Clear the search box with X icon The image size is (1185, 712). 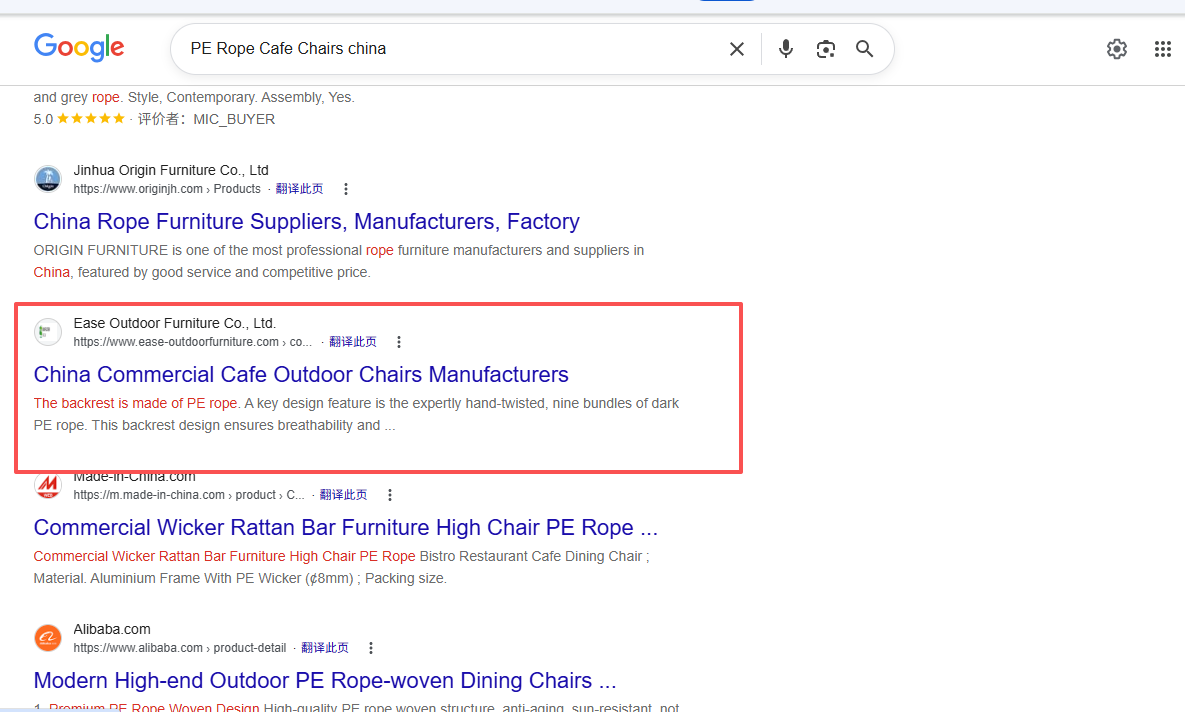(737, 49)
